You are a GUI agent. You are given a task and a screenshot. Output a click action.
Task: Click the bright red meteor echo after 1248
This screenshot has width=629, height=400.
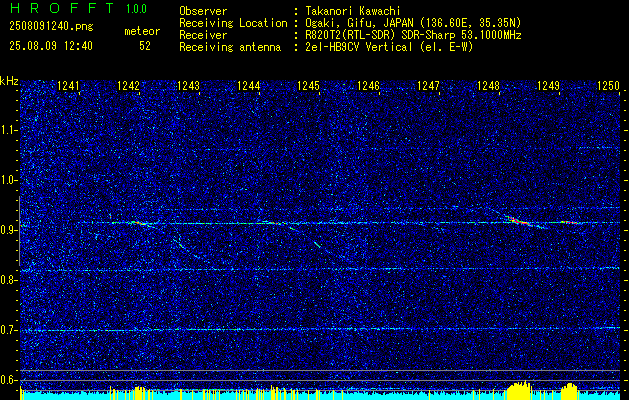(520, 221)
